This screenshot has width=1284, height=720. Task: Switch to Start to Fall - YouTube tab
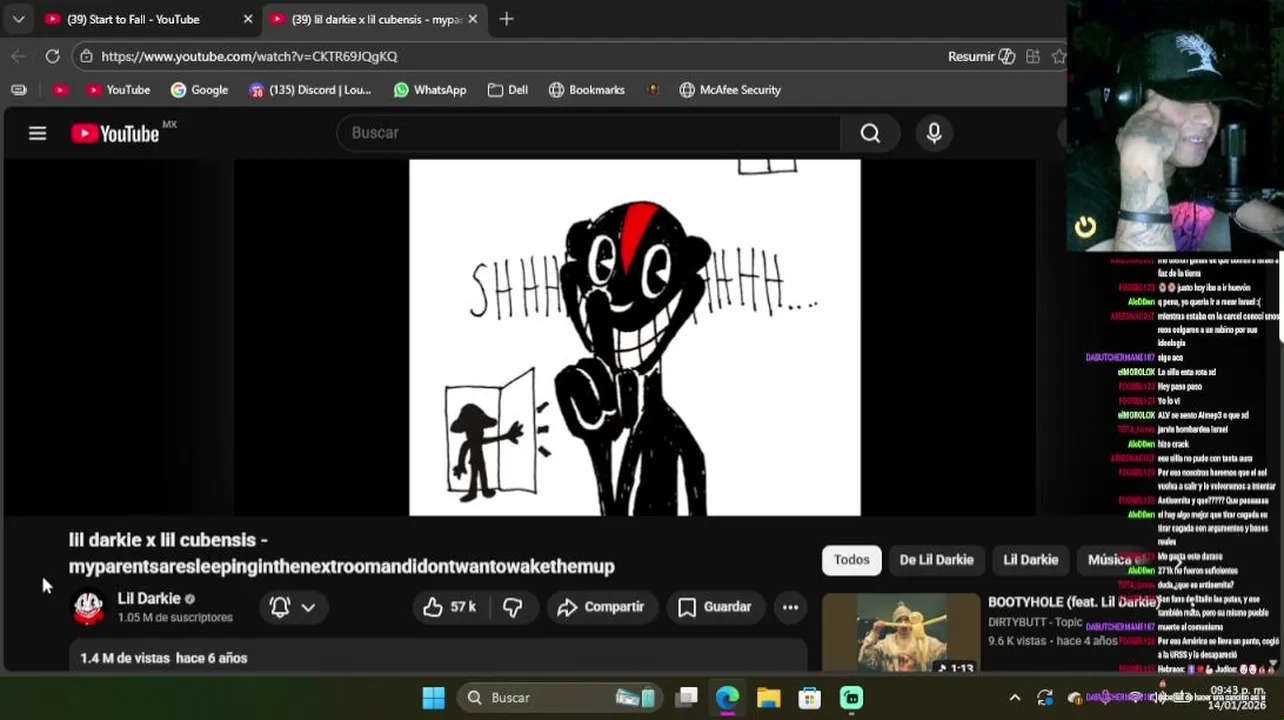click(x=133, y=19)
